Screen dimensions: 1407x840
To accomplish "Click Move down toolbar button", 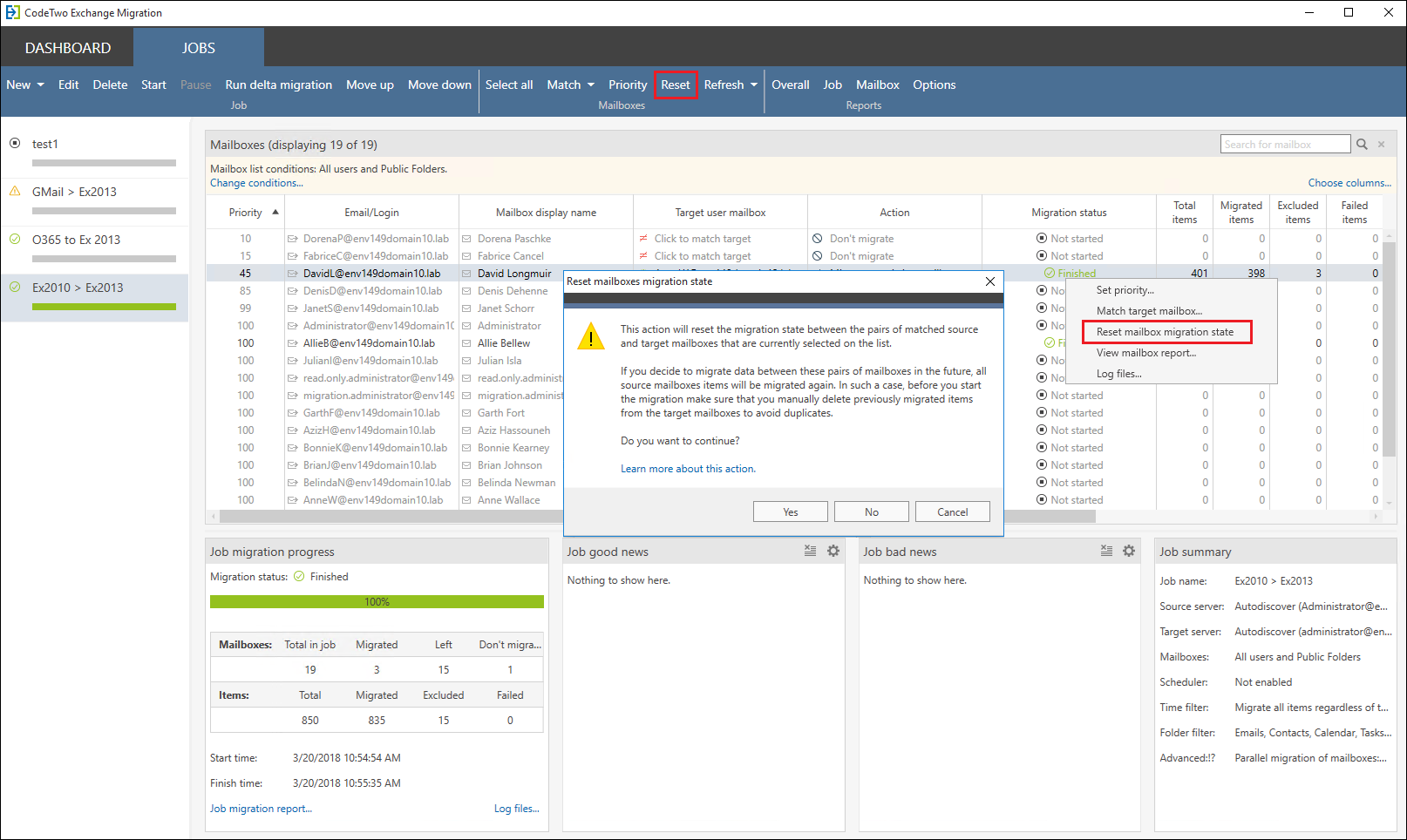I will (439, 85).
